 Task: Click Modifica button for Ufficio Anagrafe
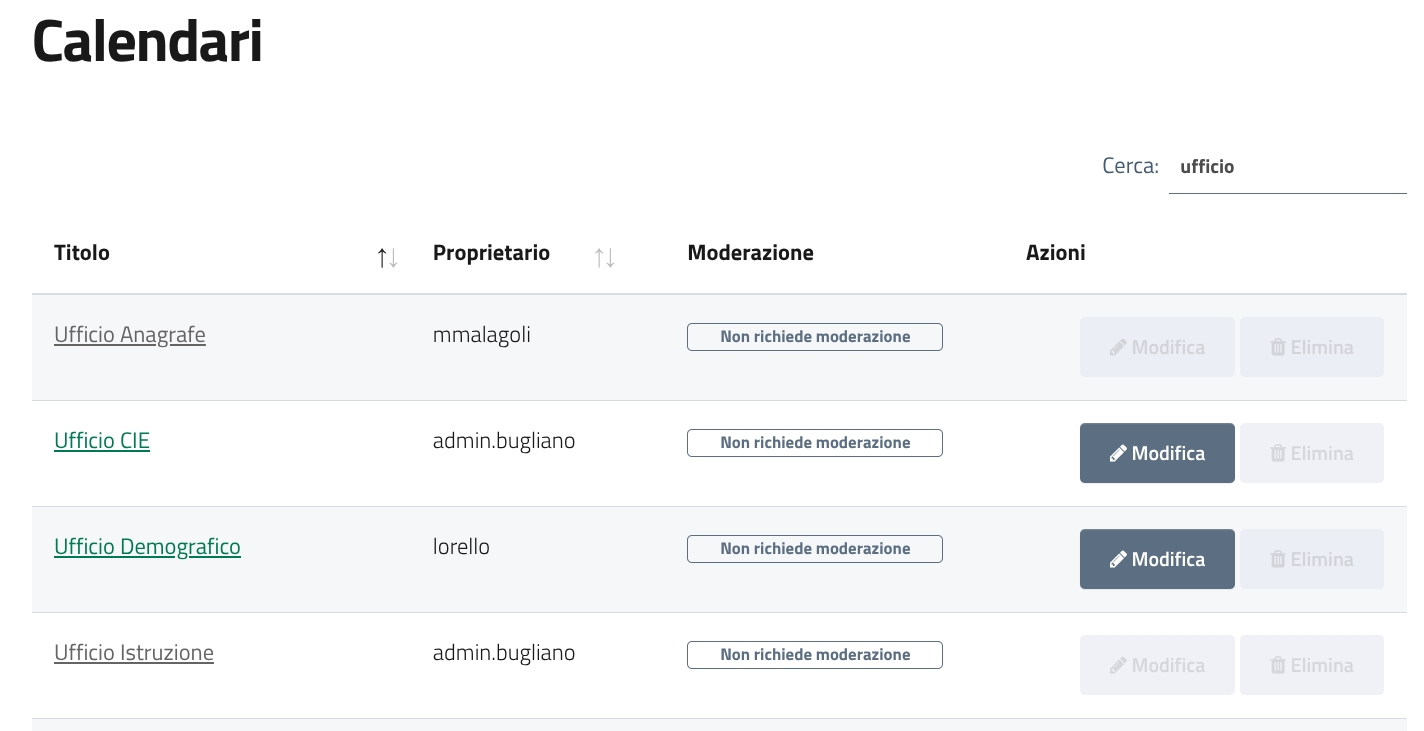(1157, 347)
